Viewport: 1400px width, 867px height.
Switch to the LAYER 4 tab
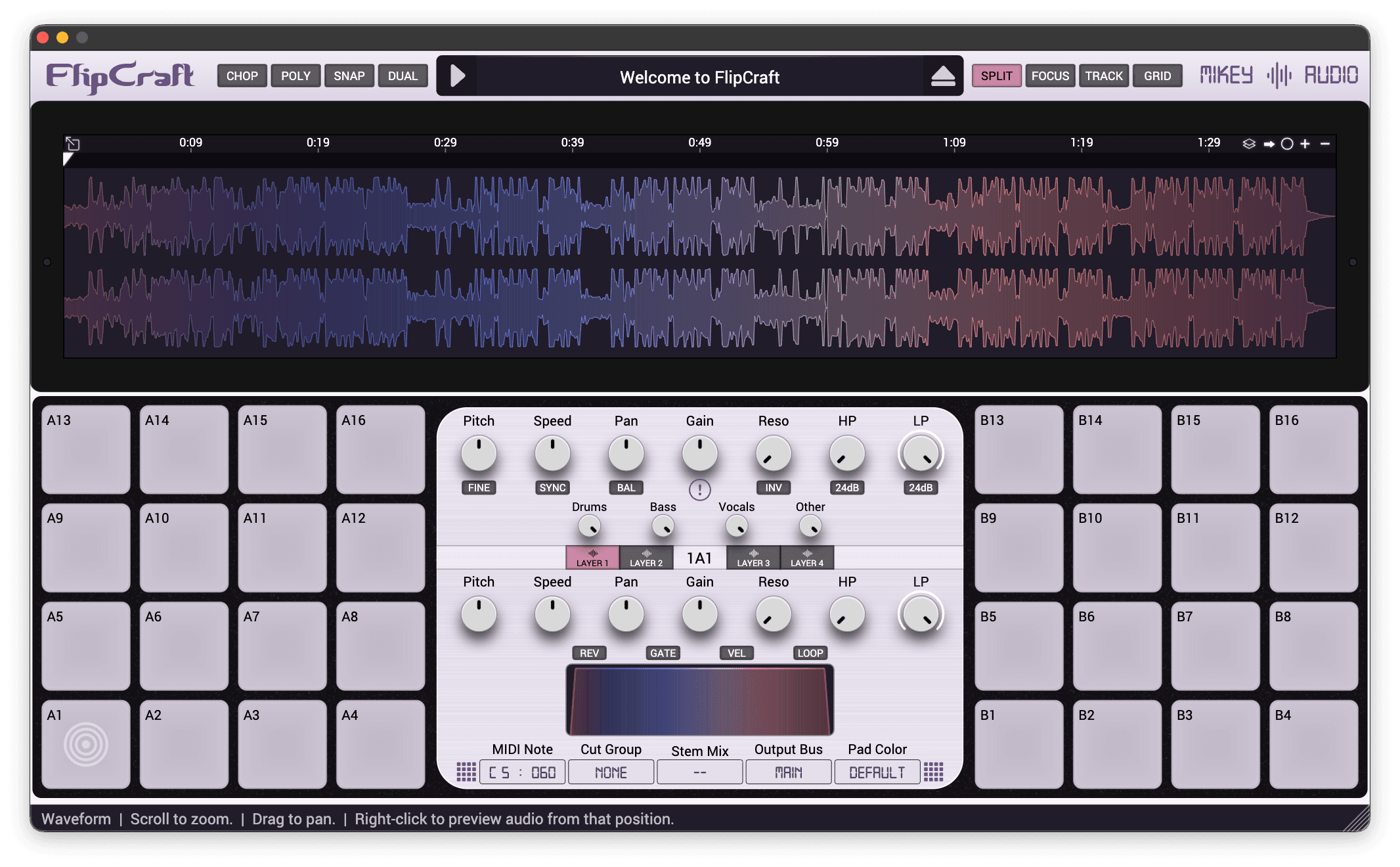coord(806,558)
